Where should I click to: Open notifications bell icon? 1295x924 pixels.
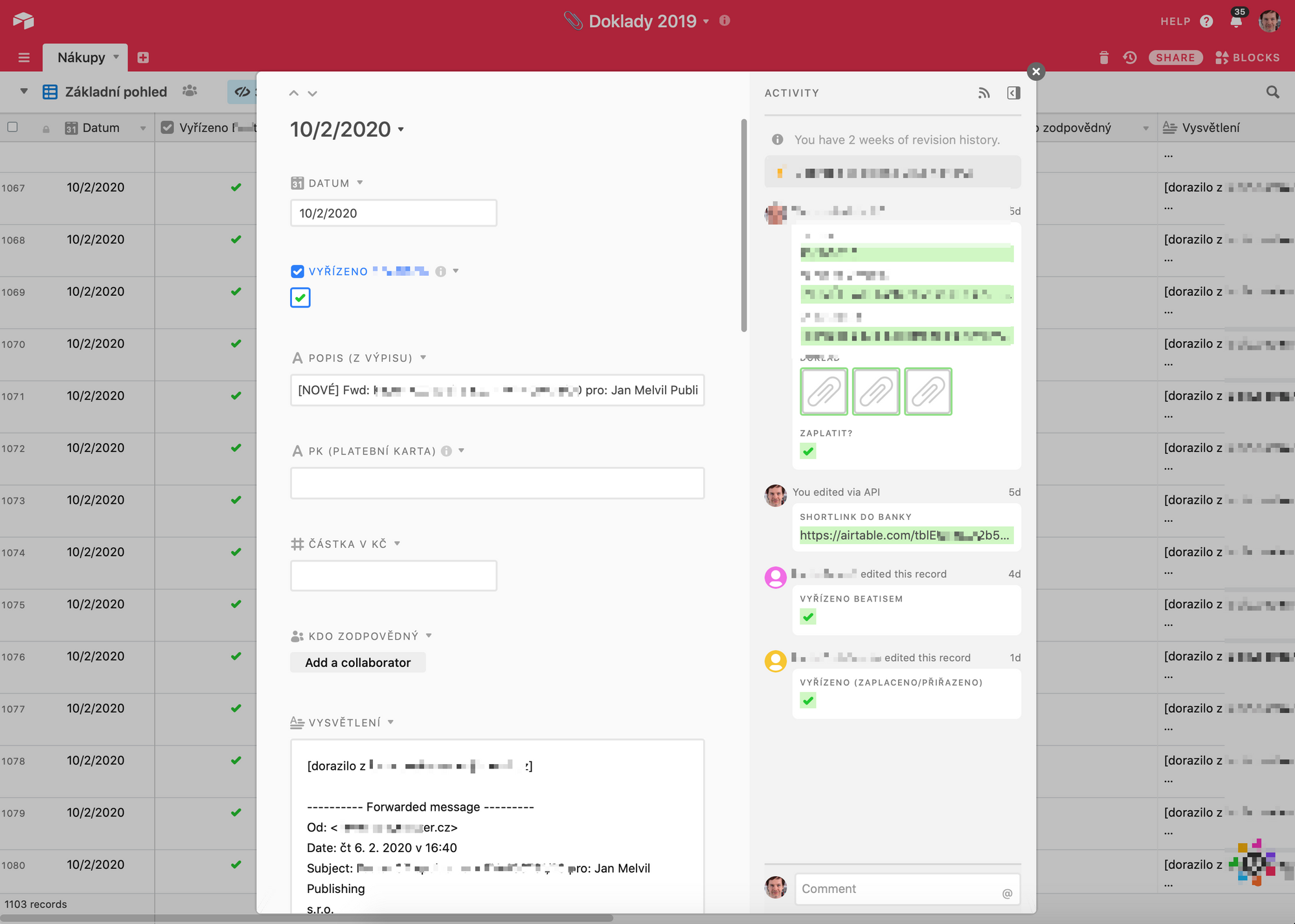click(x=1235, y=21)
